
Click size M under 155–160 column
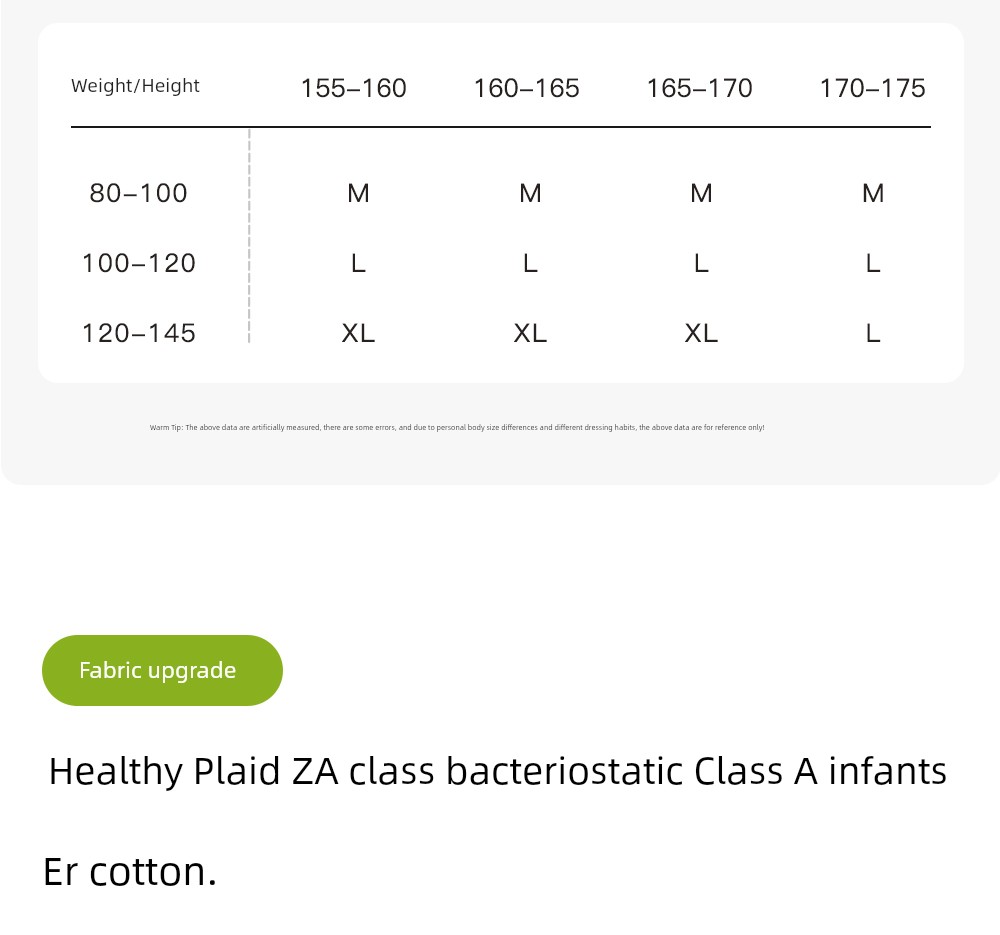point(358,193)
